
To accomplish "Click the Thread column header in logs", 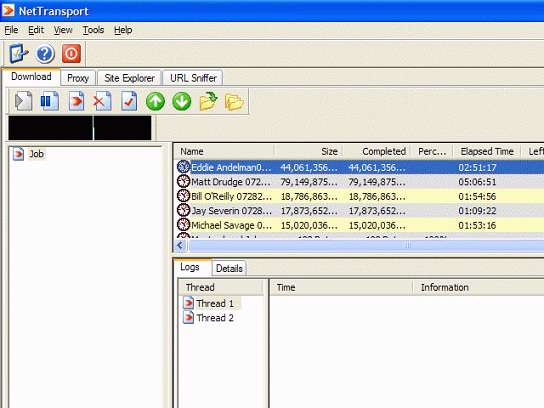I will point(221,287).
